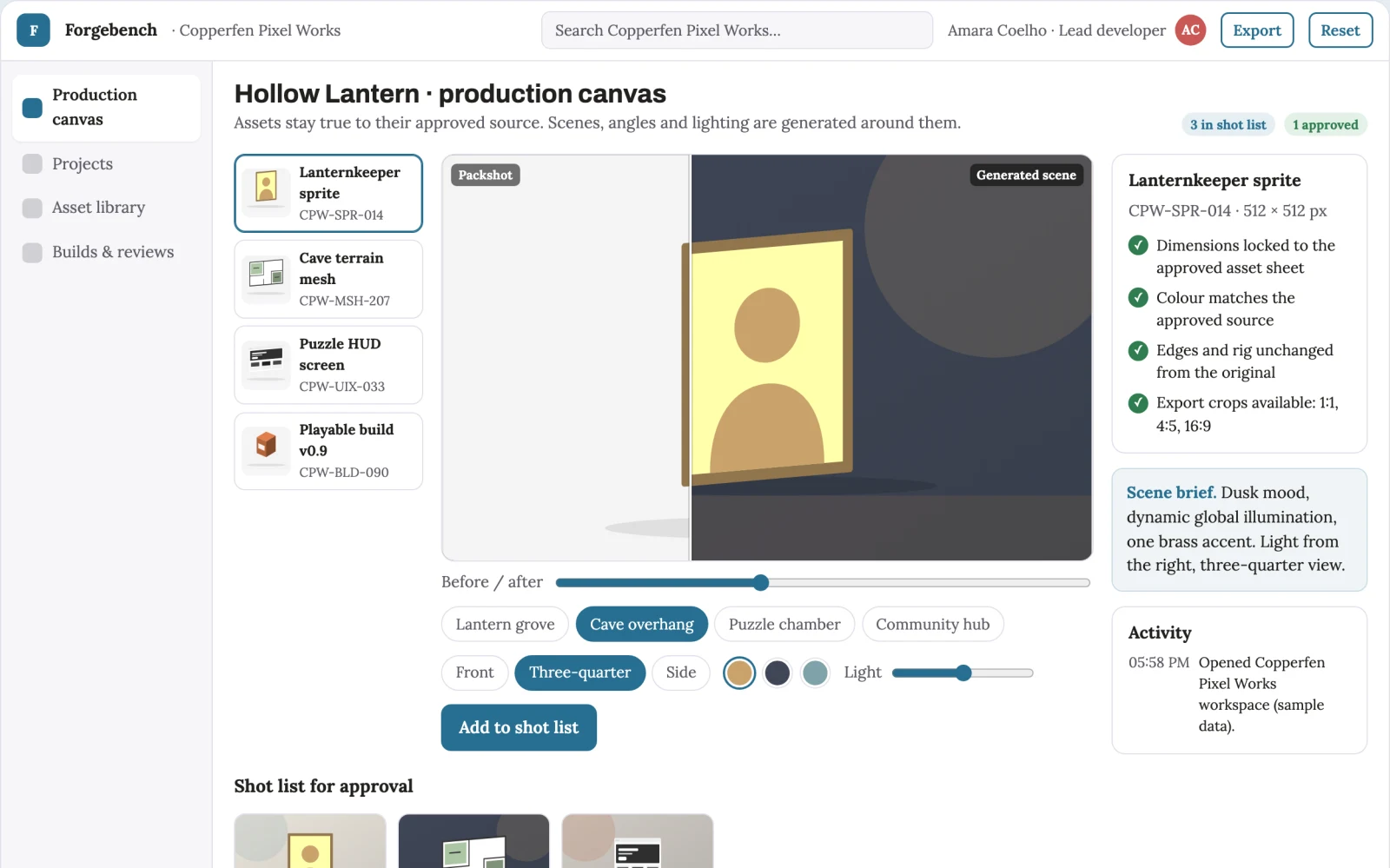Click the Forgebench logo icon
Viewport: 1390px width, 868px height.
point(33,30)
